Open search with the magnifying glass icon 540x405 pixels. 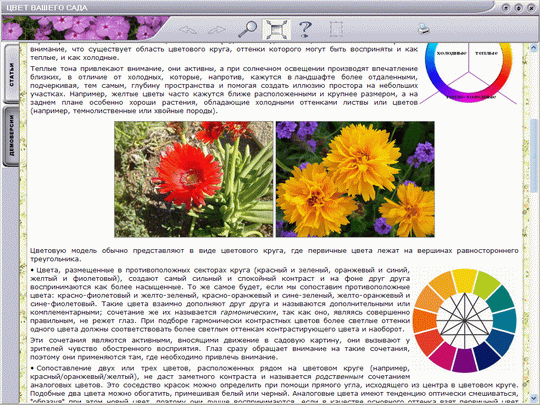pyautogui.click(x=248, y=29)
